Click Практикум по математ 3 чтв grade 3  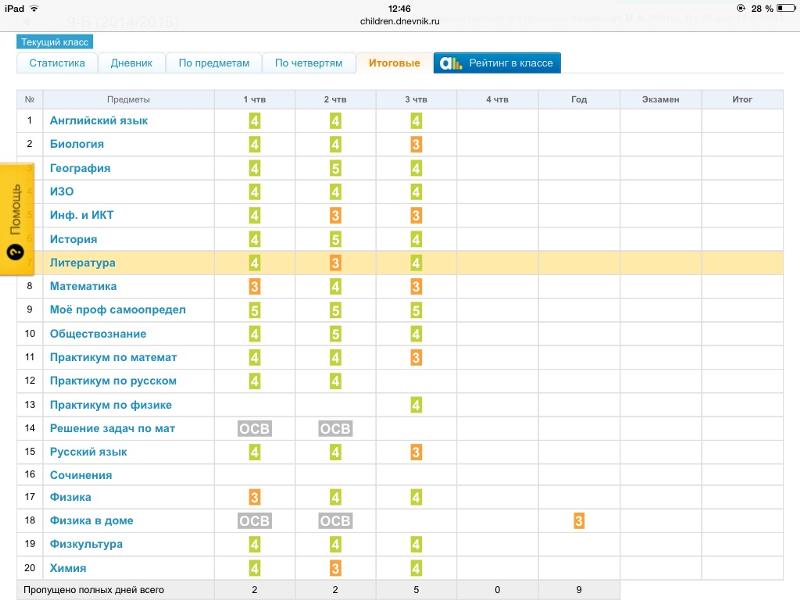pyautogui.click(x=416, y=357)
